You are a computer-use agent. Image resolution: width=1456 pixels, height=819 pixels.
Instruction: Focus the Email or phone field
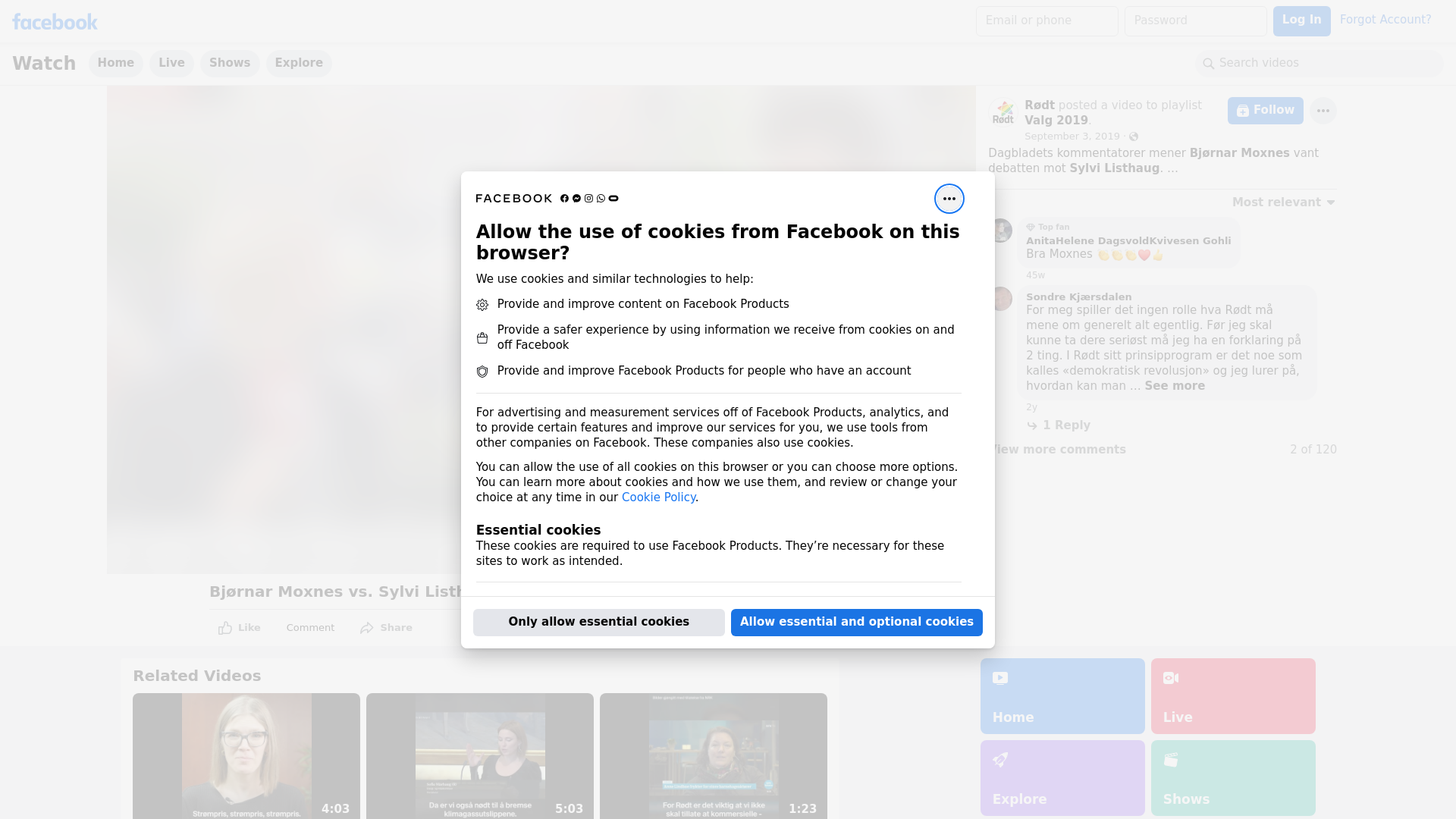pos(1046,21)
